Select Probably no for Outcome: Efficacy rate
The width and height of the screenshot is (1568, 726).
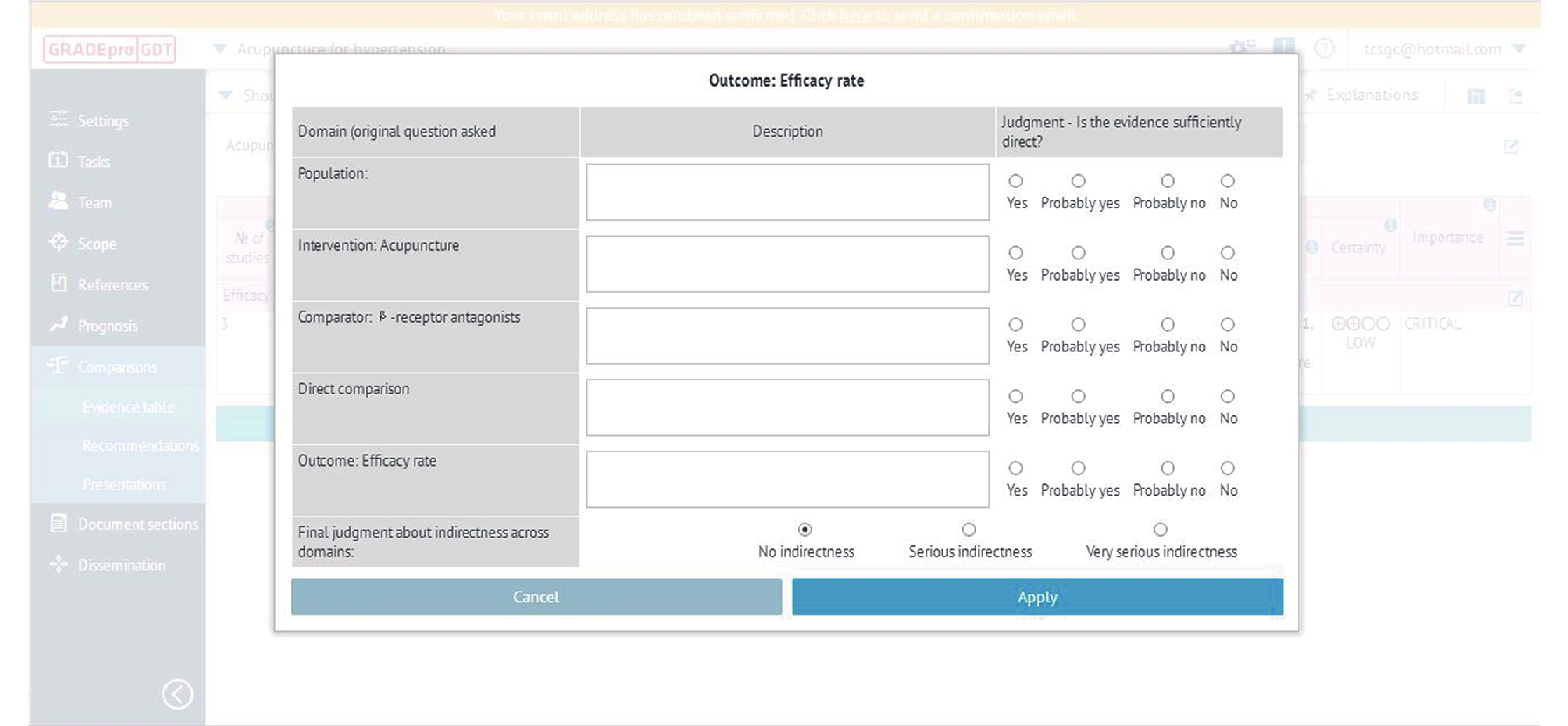pos(1167,468)
